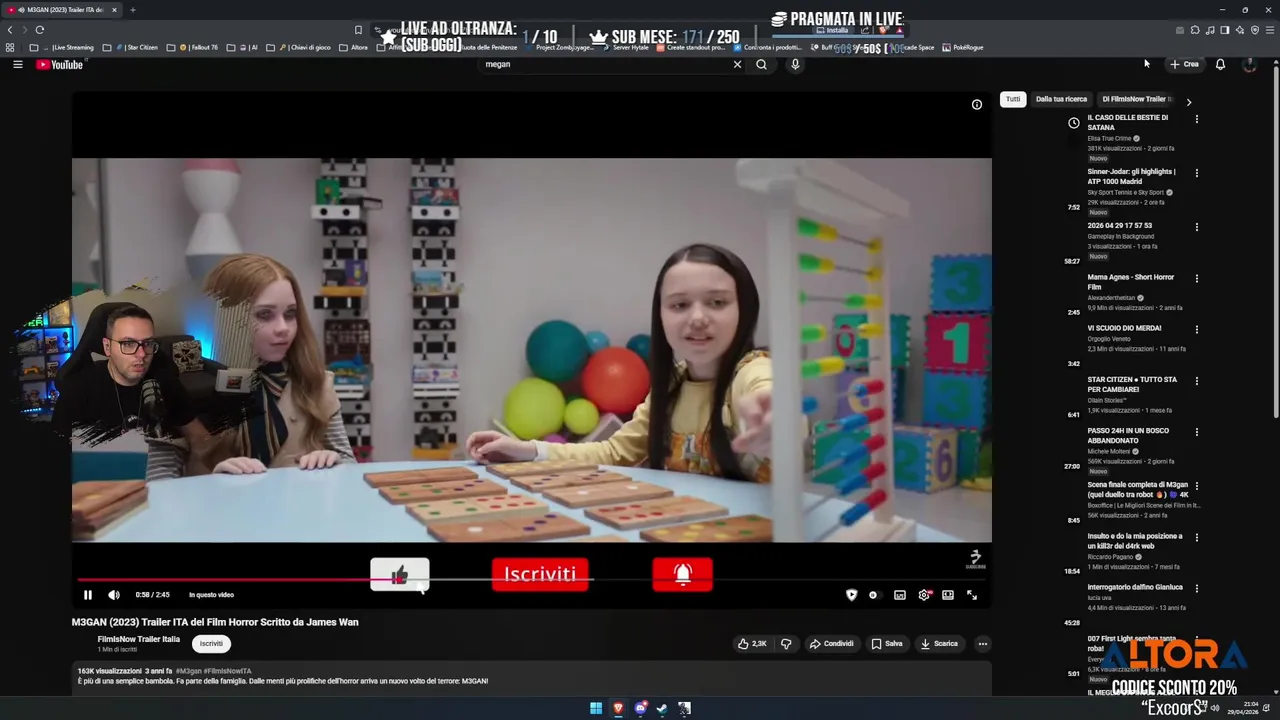The height and width of the screenshot is (720, 1280).
Task: Open the account avatar menu
Action: tap(1249, 64)
